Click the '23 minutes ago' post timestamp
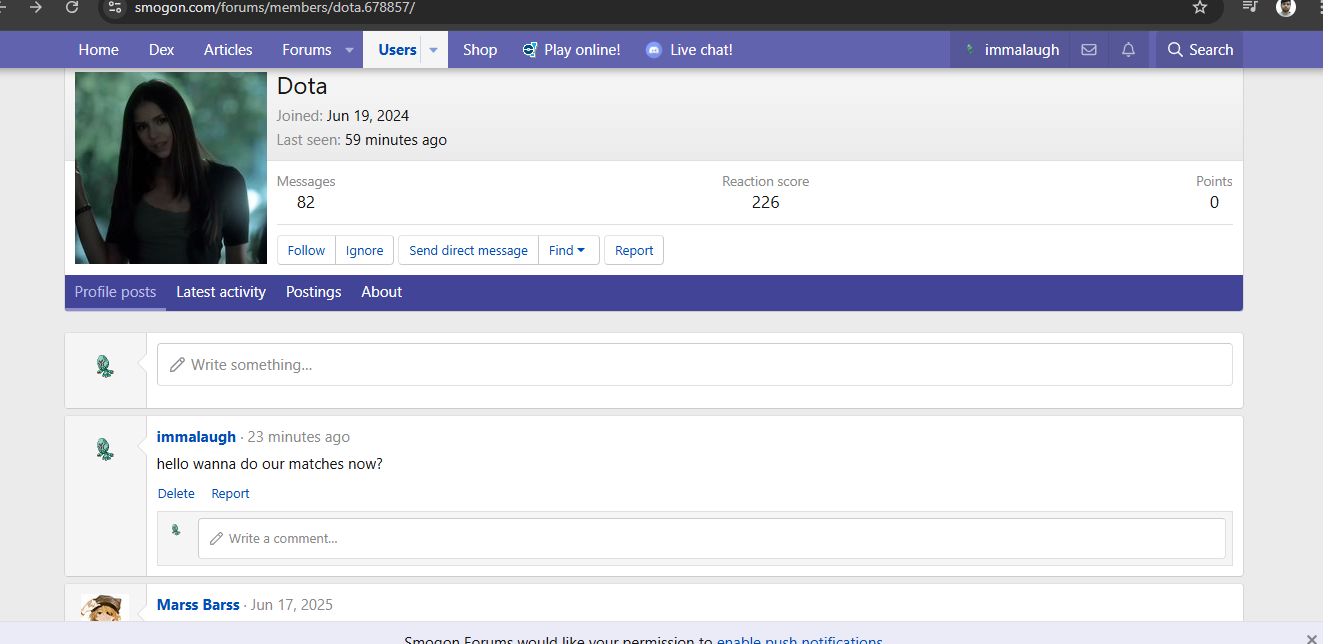The height and width of the screenshot is (644, 1323). (x=299, y=437)
